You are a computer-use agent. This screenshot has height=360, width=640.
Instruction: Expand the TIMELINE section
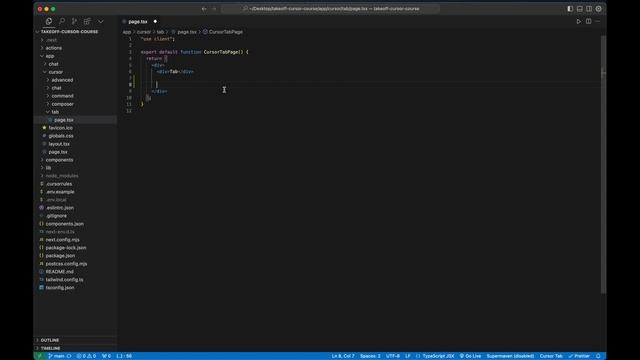click(x=50, y=349)
